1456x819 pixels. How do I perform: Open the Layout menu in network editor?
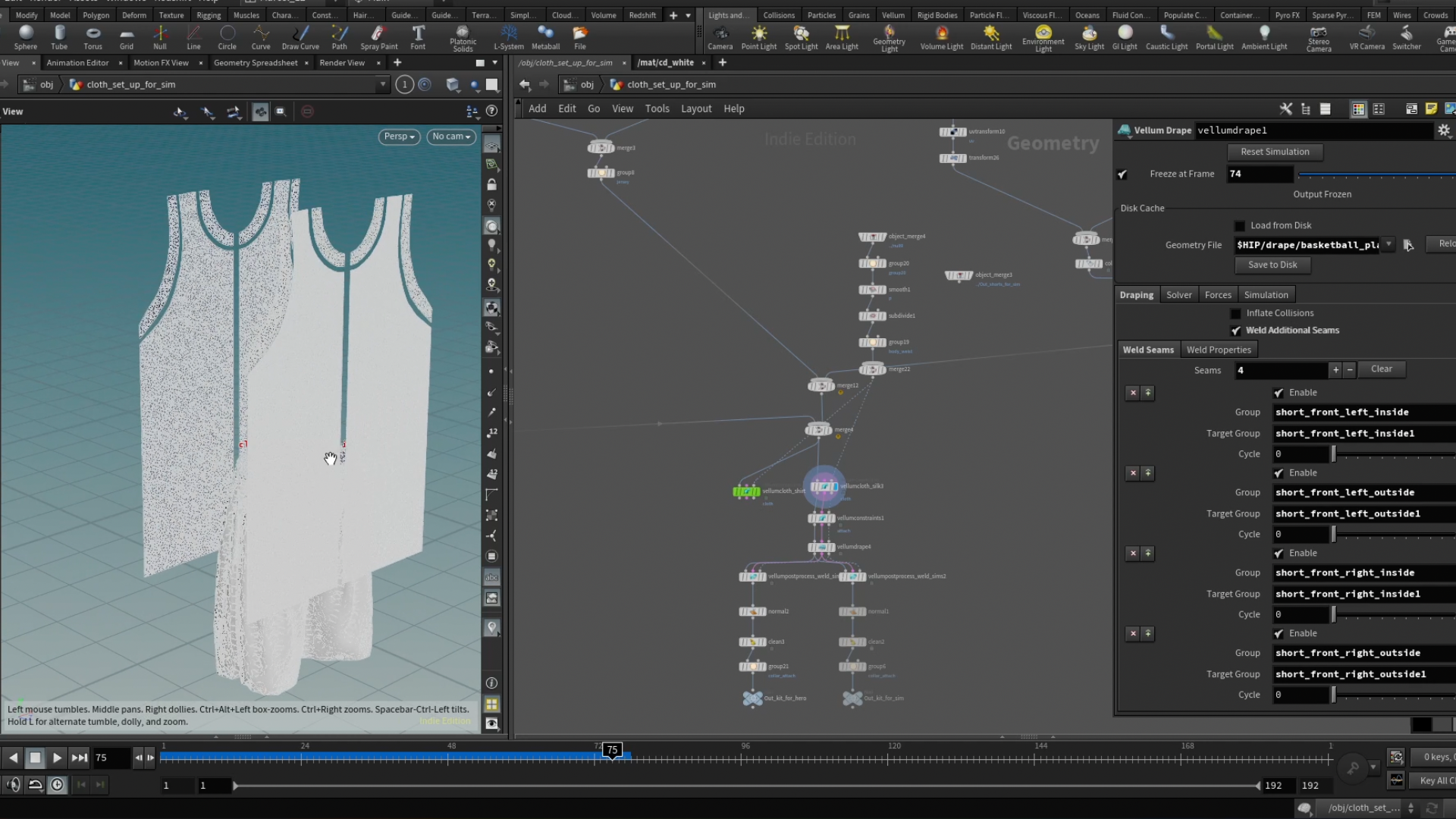(695, 108)
